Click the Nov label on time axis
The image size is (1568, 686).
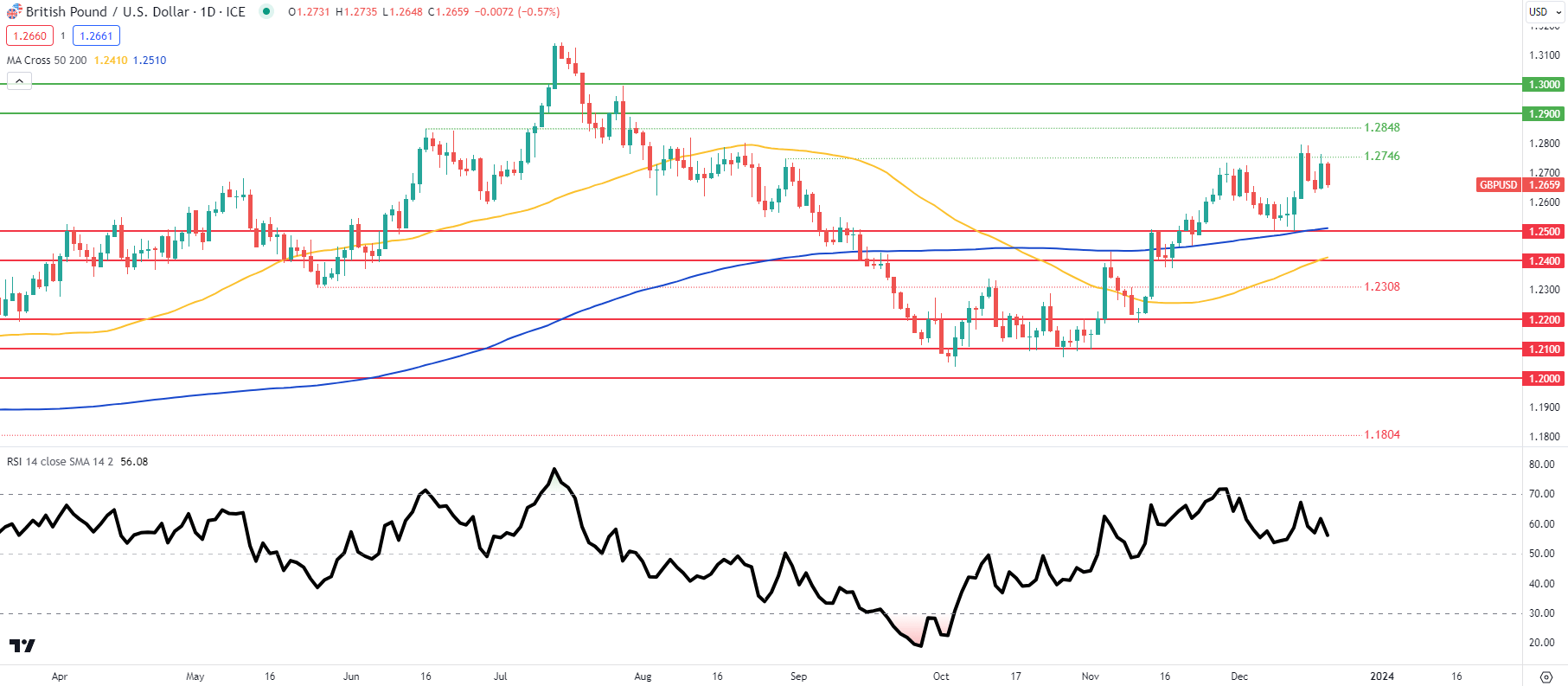click(x=1091, y=676)
